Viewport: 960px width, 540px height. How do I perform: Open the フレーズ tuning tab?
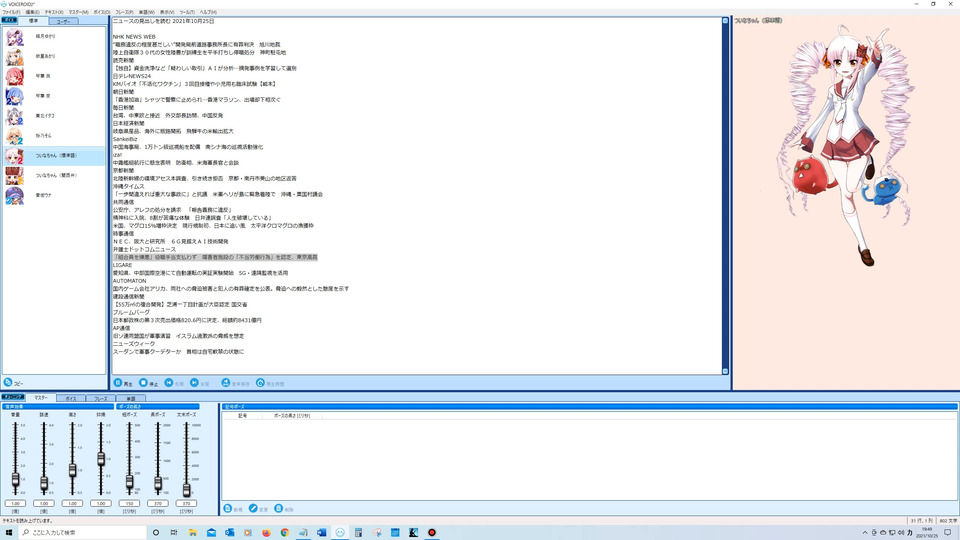100,399
